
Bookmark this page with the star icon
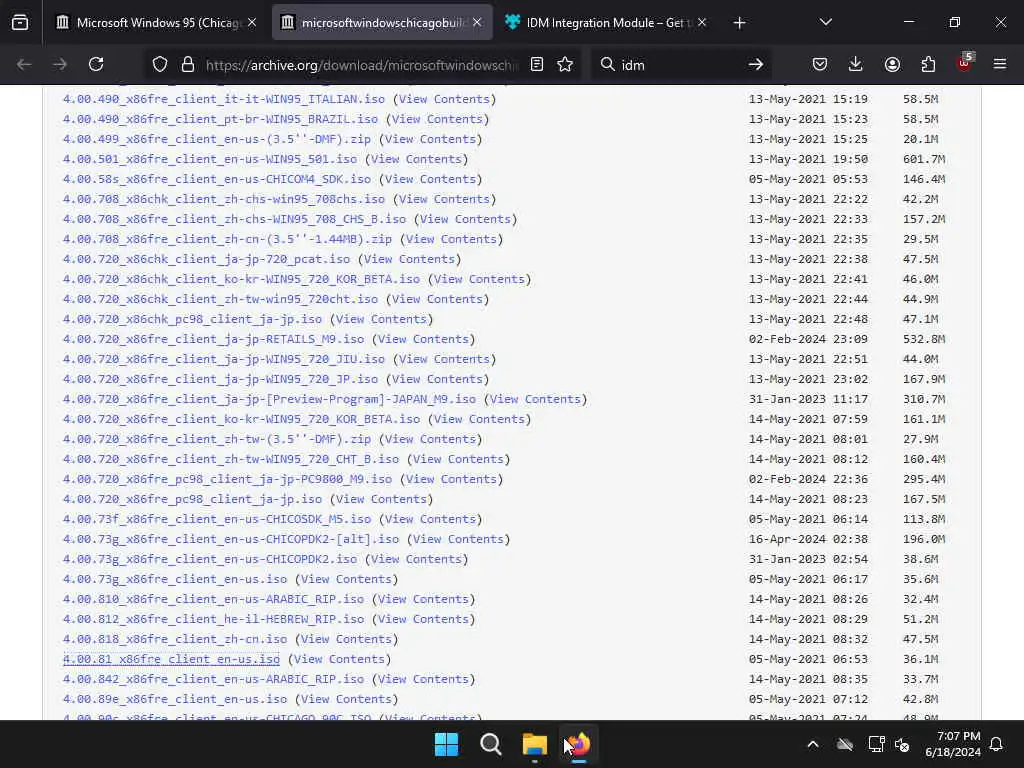565,64
